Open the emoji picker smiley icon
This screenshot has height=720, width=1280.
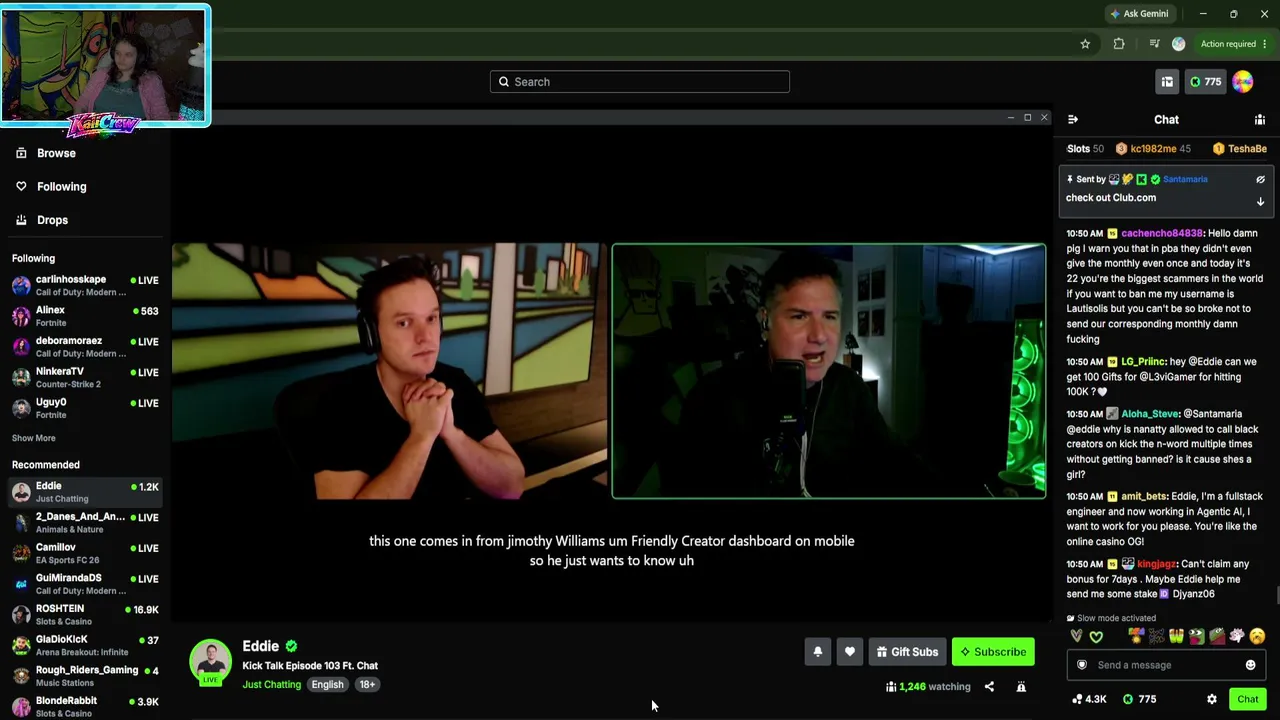coord(1250,665)
